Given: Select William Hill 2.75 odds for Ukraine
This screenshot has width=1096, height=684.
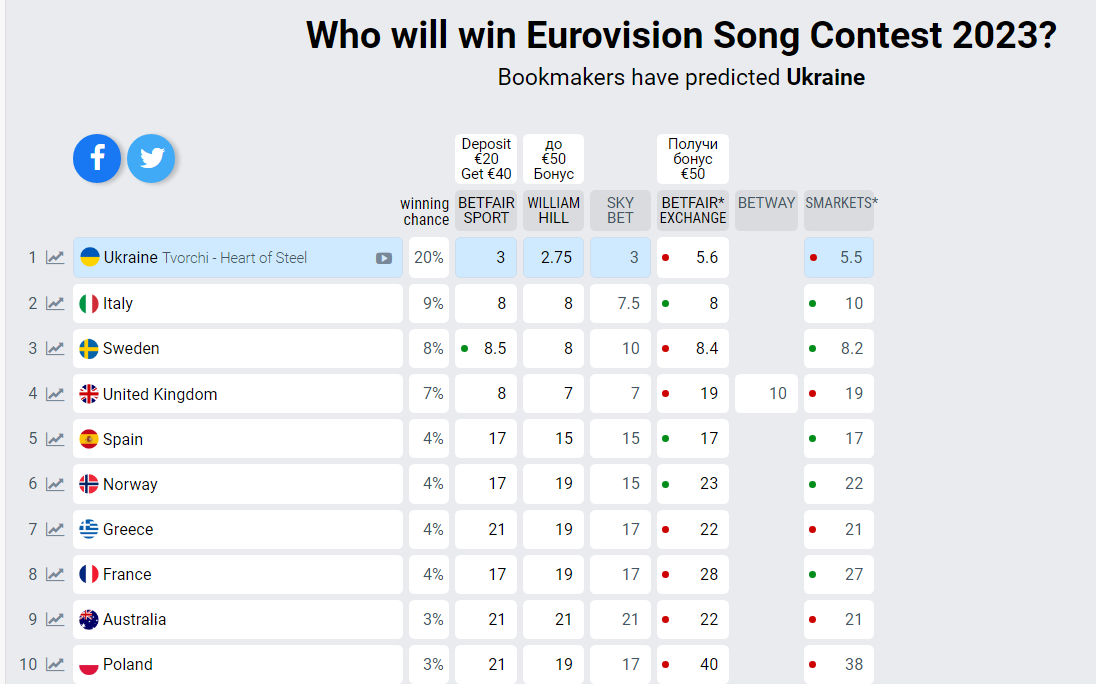Looking at the screenshot, I should (x=553, y=258).
